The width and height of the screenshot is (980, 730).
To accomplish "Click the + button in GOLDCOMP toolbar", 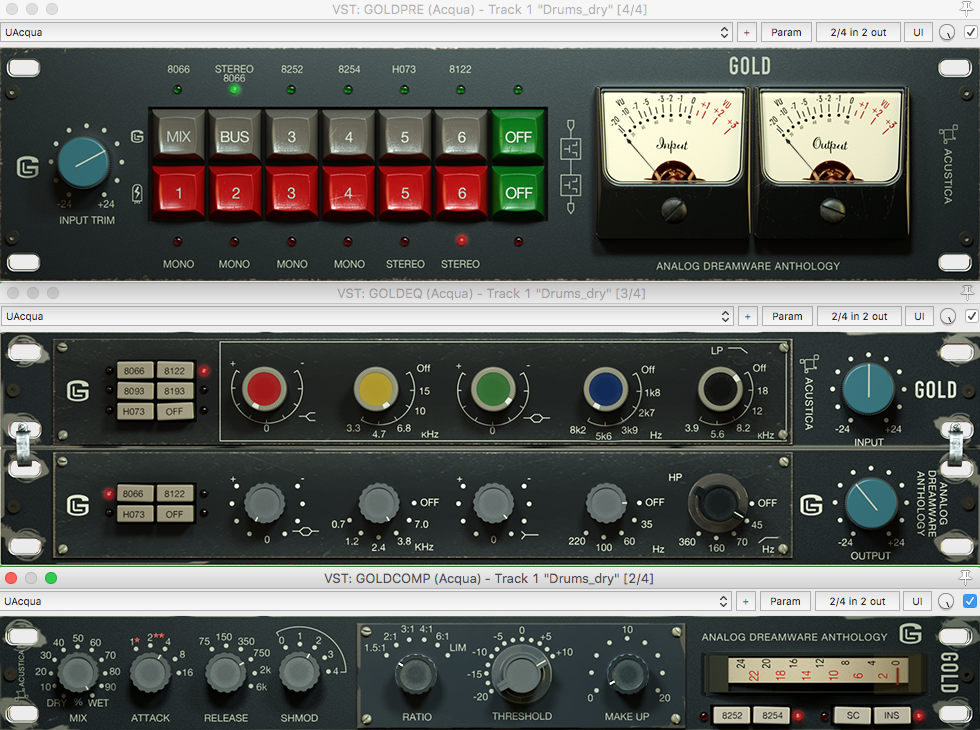I will [747, 601].
